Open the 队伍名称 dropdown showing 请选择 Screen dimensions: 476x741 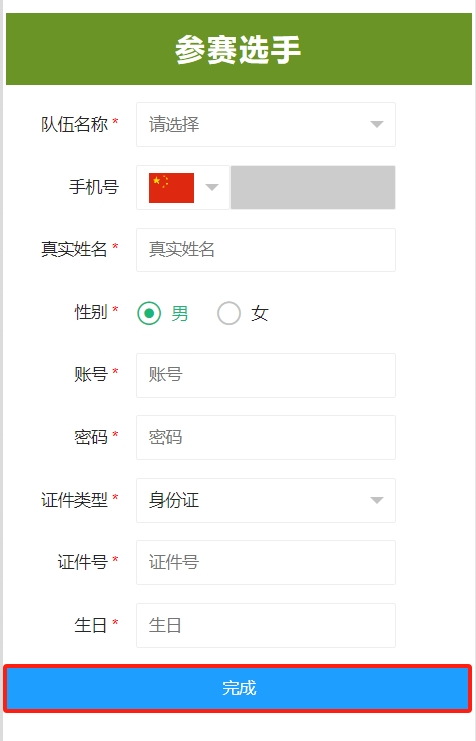[x=266, y=124]
